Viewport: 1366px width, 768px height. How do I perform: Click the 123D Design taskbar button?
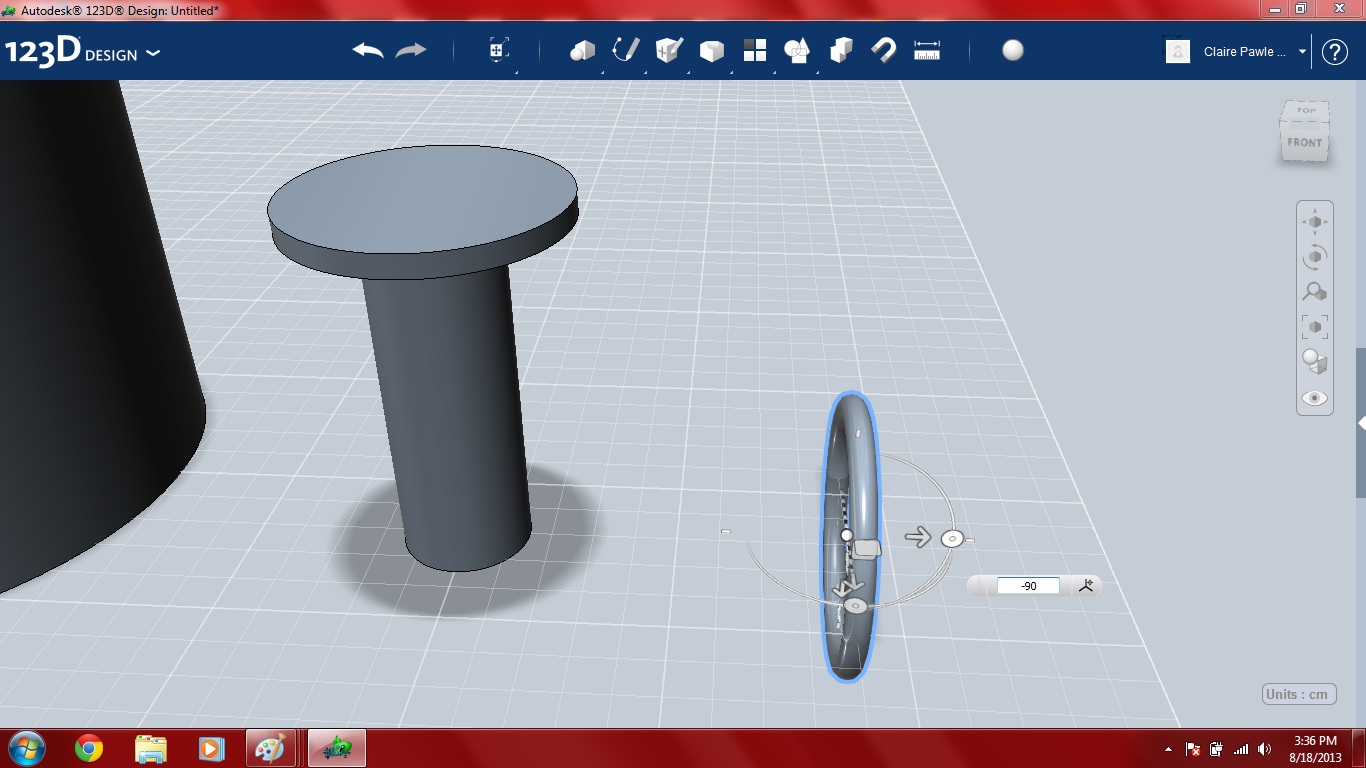[x=337, y=748]
